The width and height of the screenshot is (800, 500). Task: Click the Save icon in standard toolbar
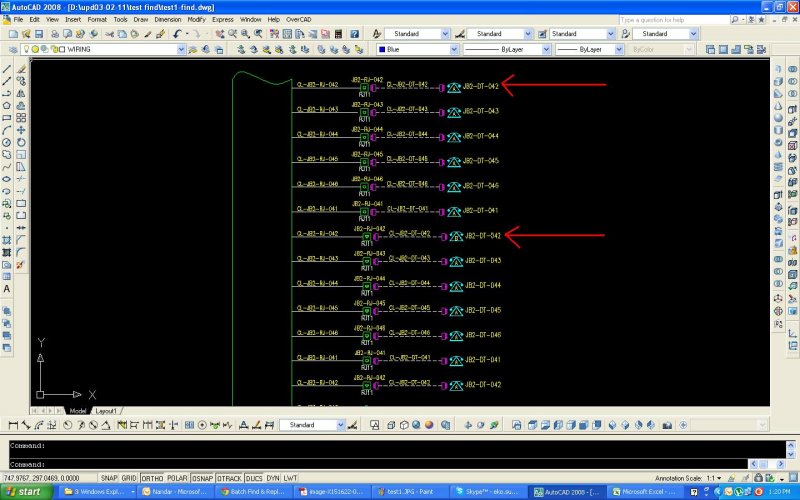tap(39, 34)
